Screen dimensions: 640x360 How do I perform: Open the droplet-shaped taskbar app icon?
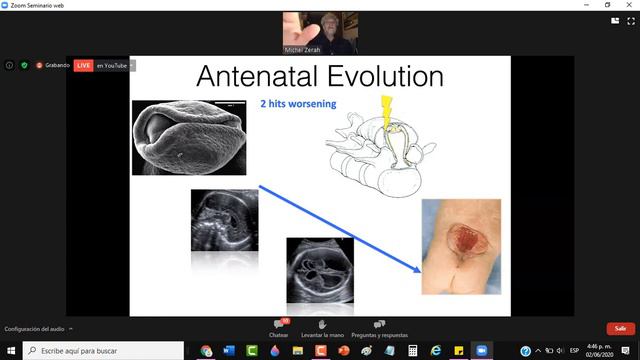(275, 351)
